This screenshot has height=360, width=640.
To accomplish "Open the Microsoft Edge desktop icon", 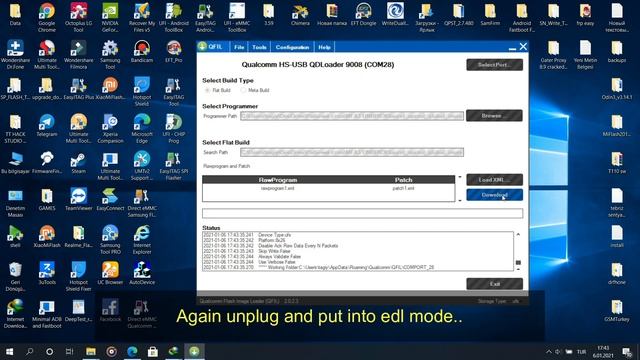I will (142, 128).
